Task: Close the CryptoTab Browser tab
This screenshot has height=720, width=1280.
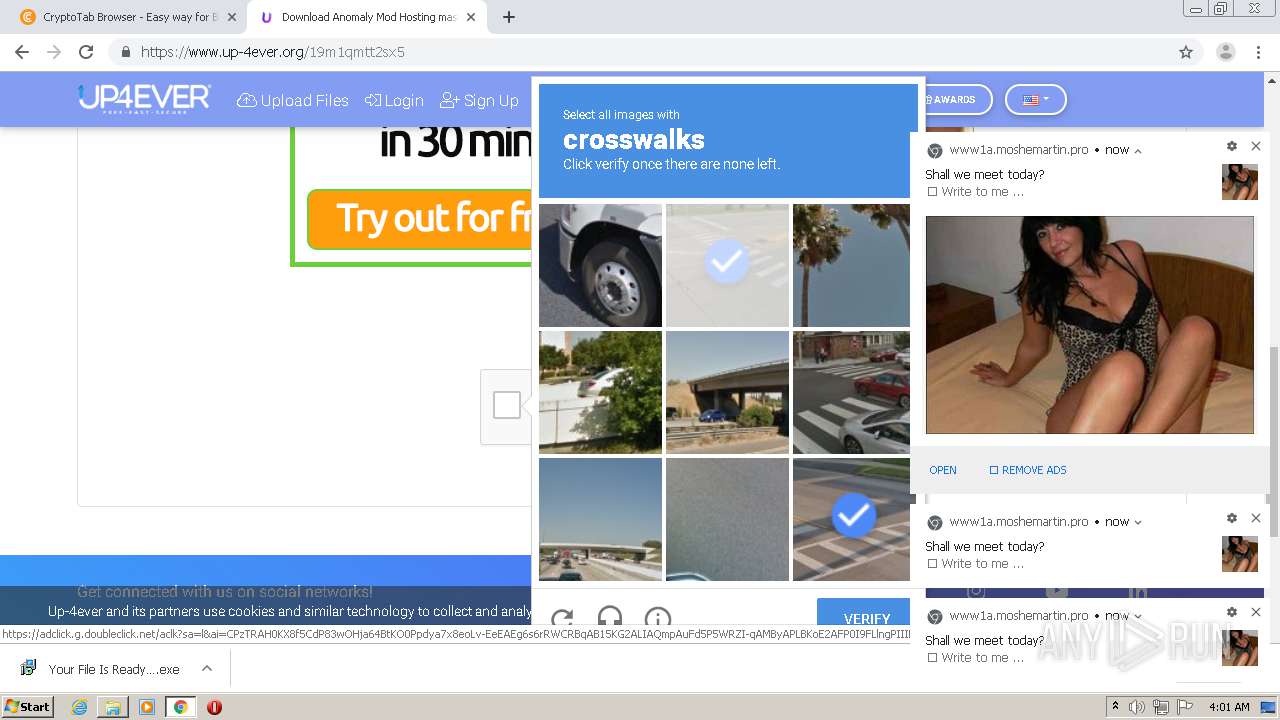Action: click(231, 17)
